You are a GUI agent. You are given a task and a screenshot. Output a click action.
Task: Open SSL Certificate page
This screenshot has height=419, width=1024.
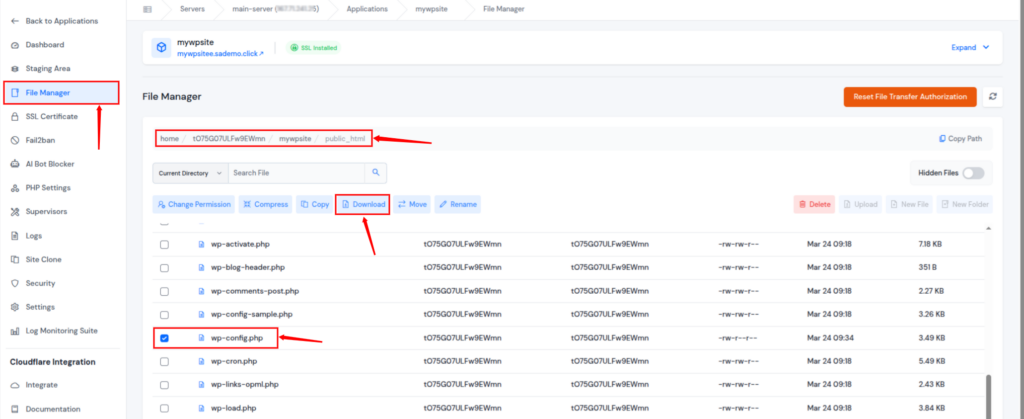(52, 116)
